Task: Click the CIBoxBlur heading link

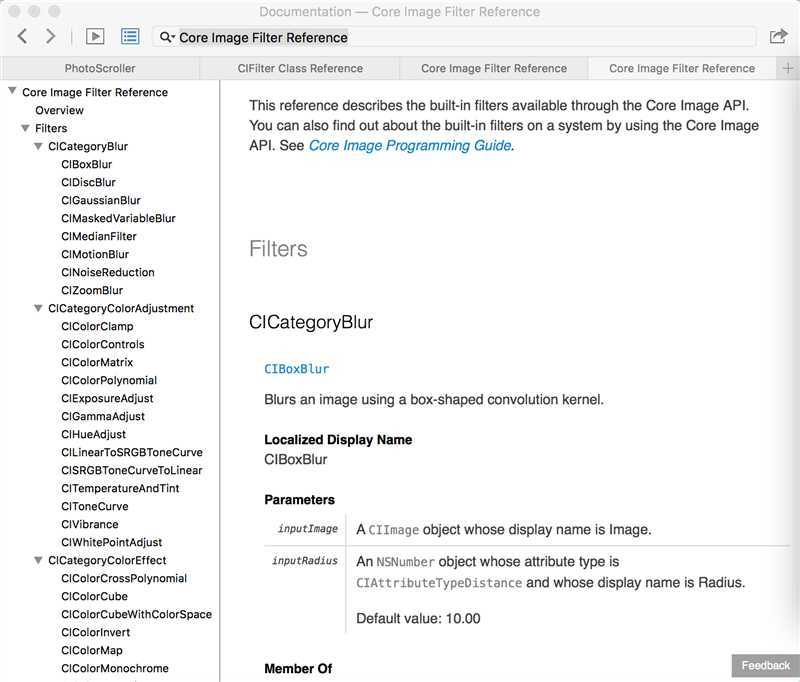Action: 296,369
